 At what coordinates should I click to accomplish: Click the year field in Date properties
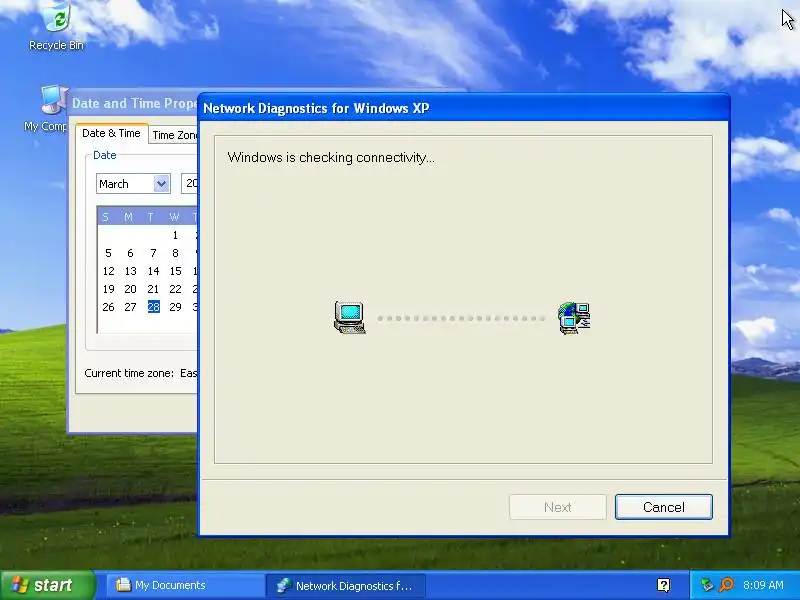point(190,184)
